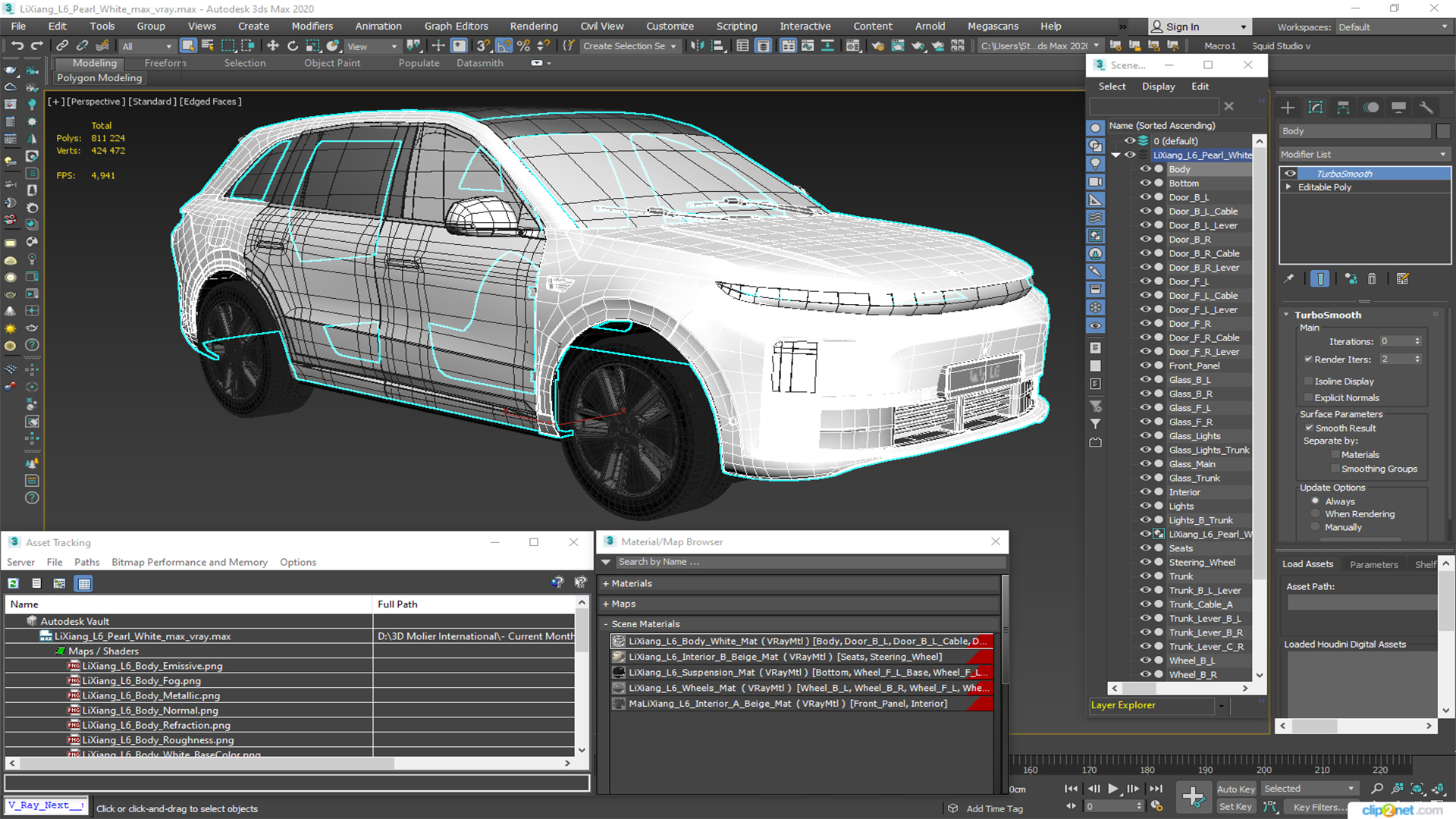Collapse the LiXiang_L6_Pearl_White layer
The image size is (1456, 819).
(1116, 155)
